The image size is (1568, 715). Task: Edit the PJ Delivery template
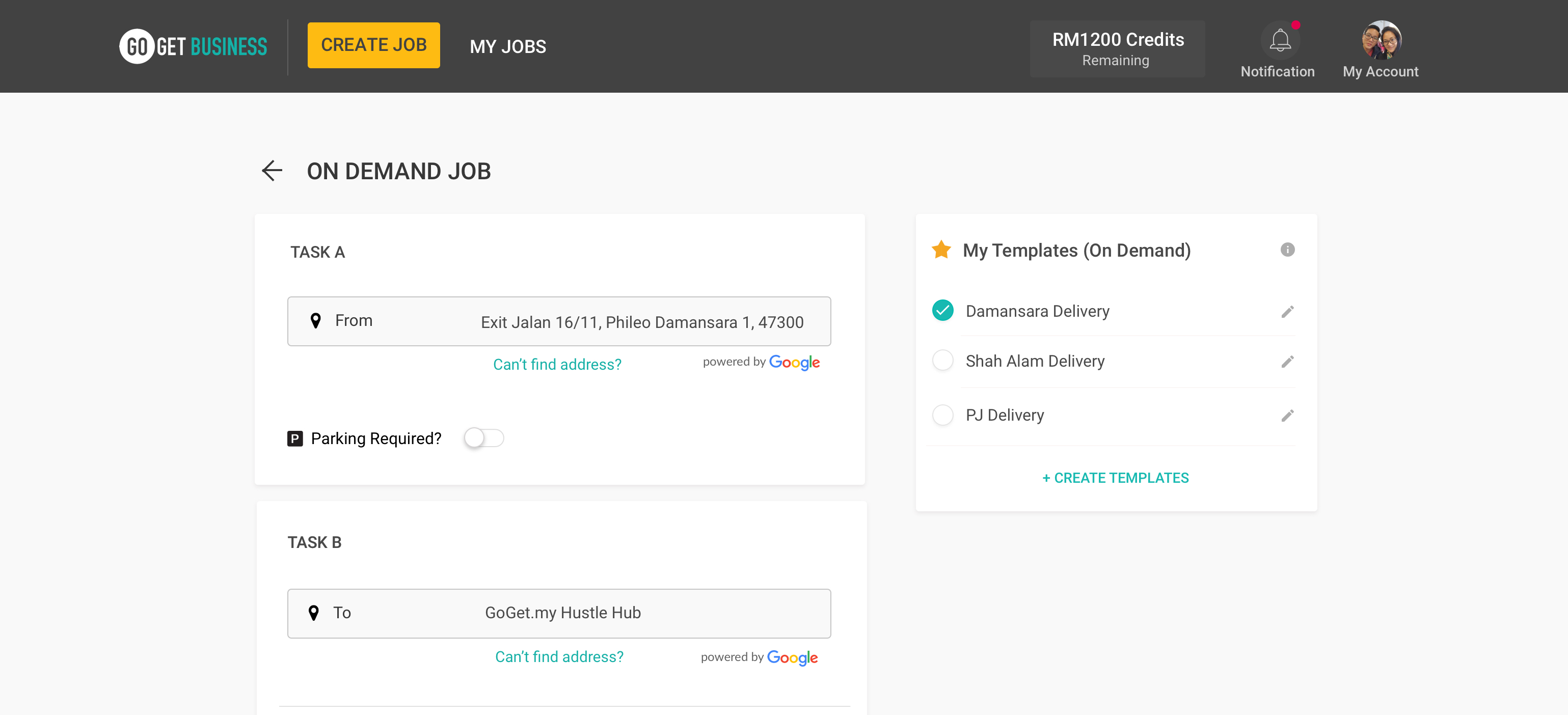coord(1287,416)
